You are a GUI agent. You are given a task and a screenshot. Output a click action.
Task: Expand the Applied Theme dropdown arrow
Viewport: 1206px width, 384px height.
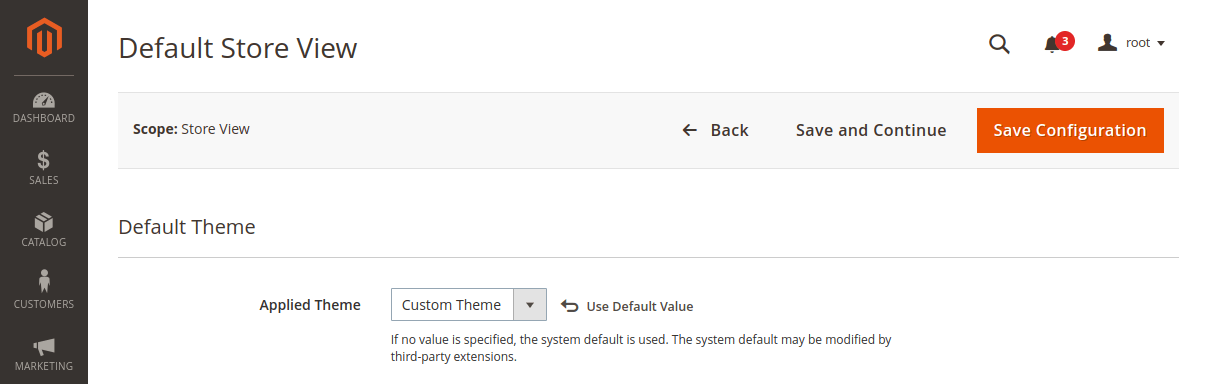tap(530, 305)
